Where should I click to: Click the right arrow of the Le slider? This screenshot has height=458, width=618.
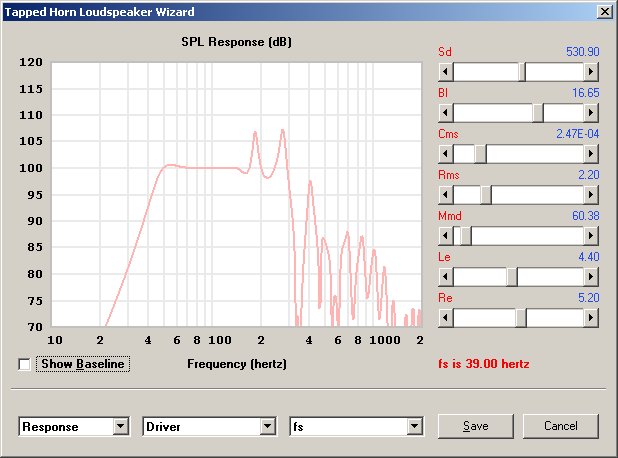pyautogui.click(x=591, y=277)
